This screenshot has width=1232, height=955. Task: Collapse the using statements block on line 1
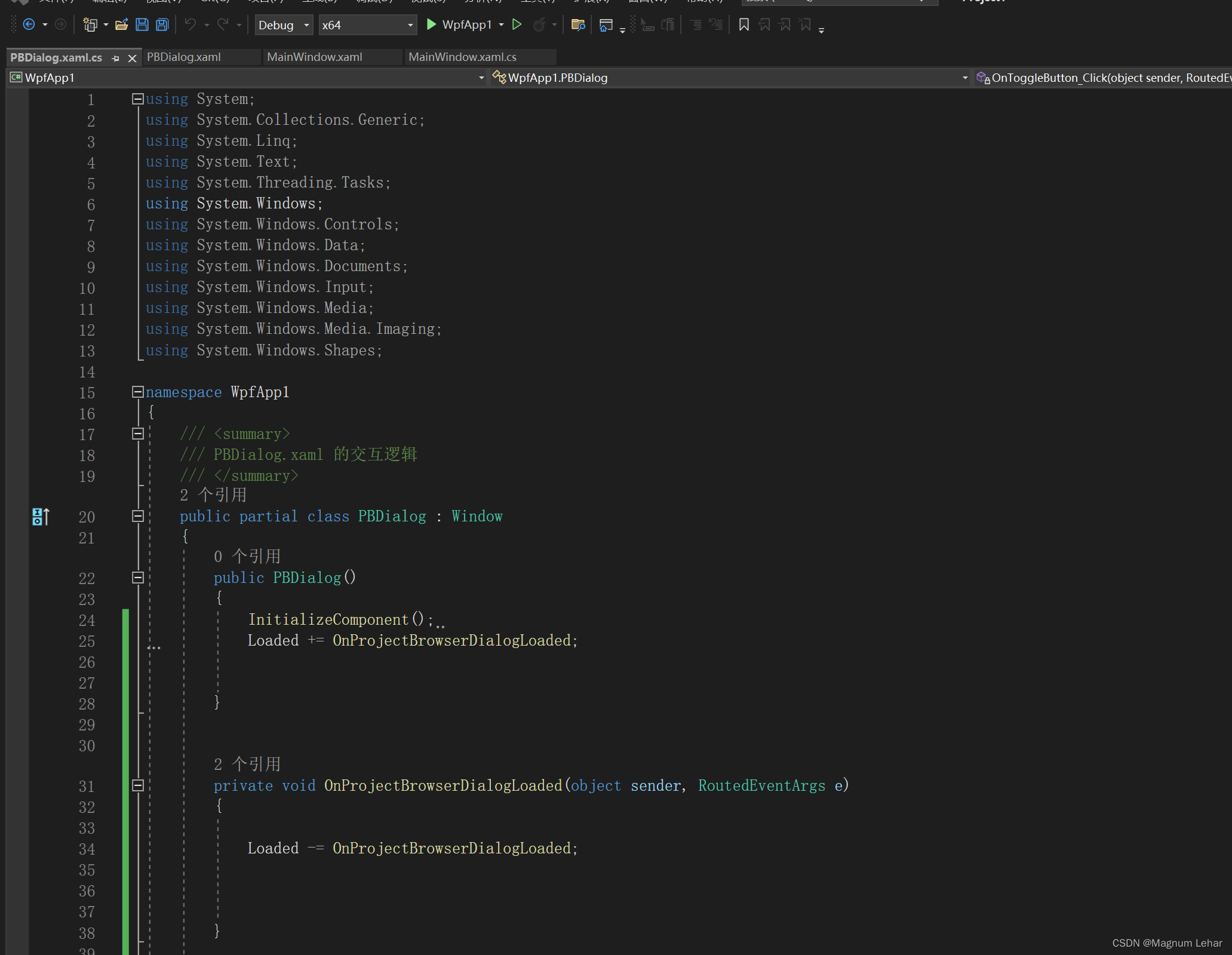pyautogui.click(x=137, y=99)
